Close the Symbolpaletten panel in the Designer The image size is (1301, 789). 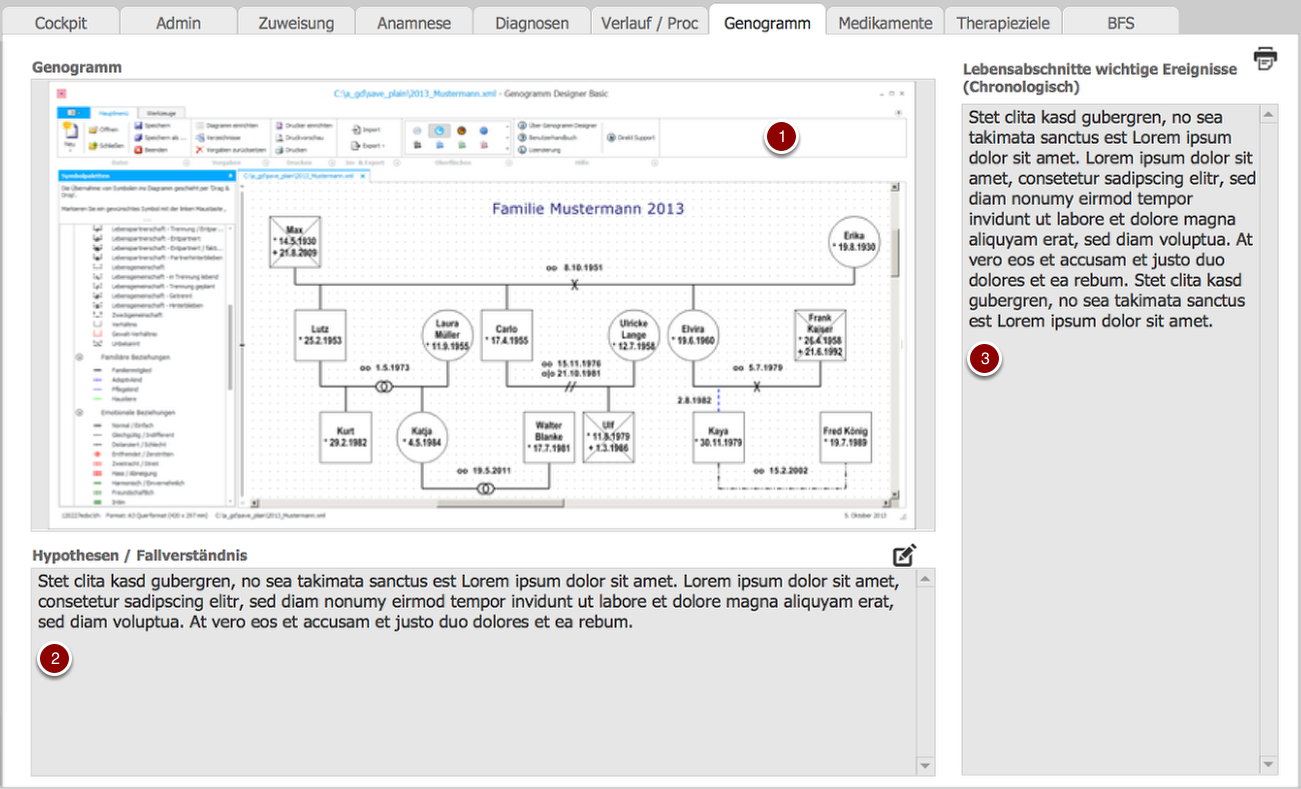coord(230,176)
